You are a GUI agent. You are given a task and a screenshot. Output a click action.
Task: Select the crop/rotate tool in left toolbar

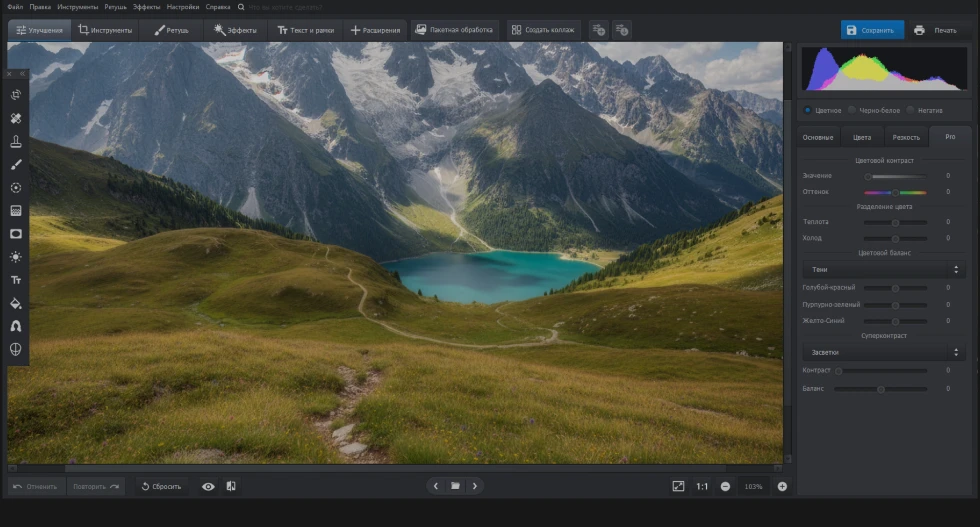16,95
